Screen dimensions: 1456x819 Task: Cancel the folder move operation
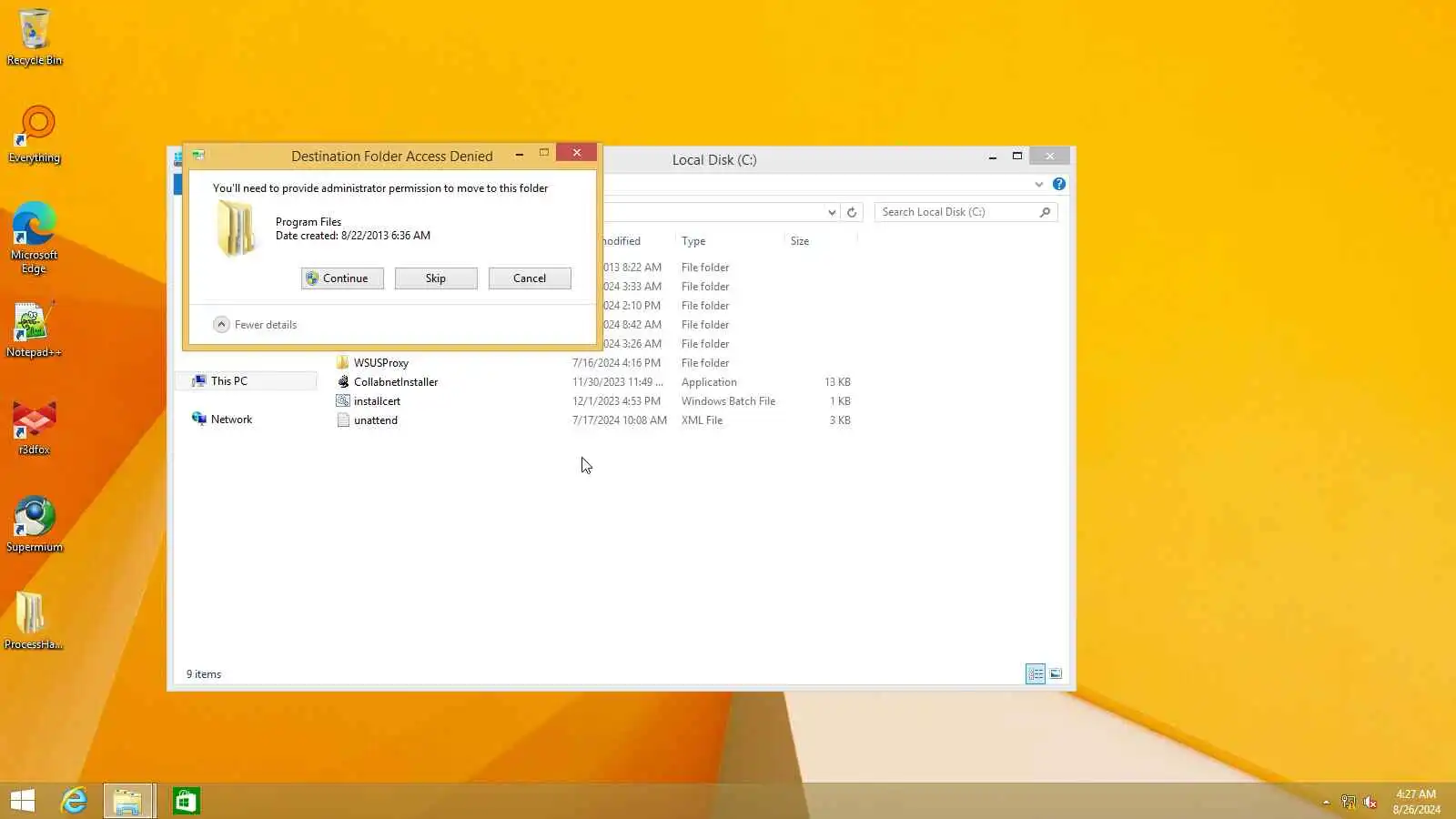[530, 278]
